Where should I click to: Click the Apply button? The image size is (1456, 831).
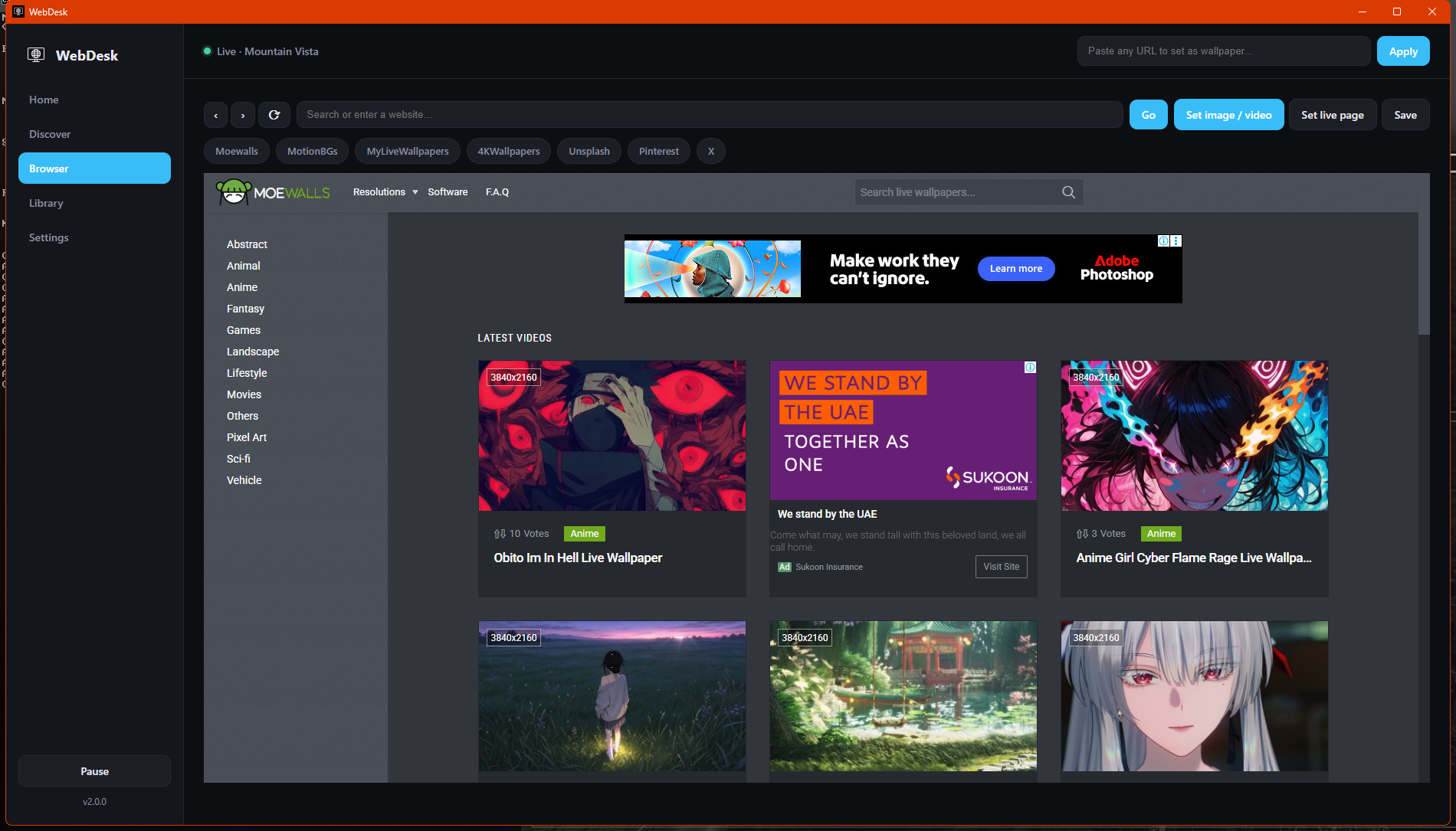point(1403,51)
